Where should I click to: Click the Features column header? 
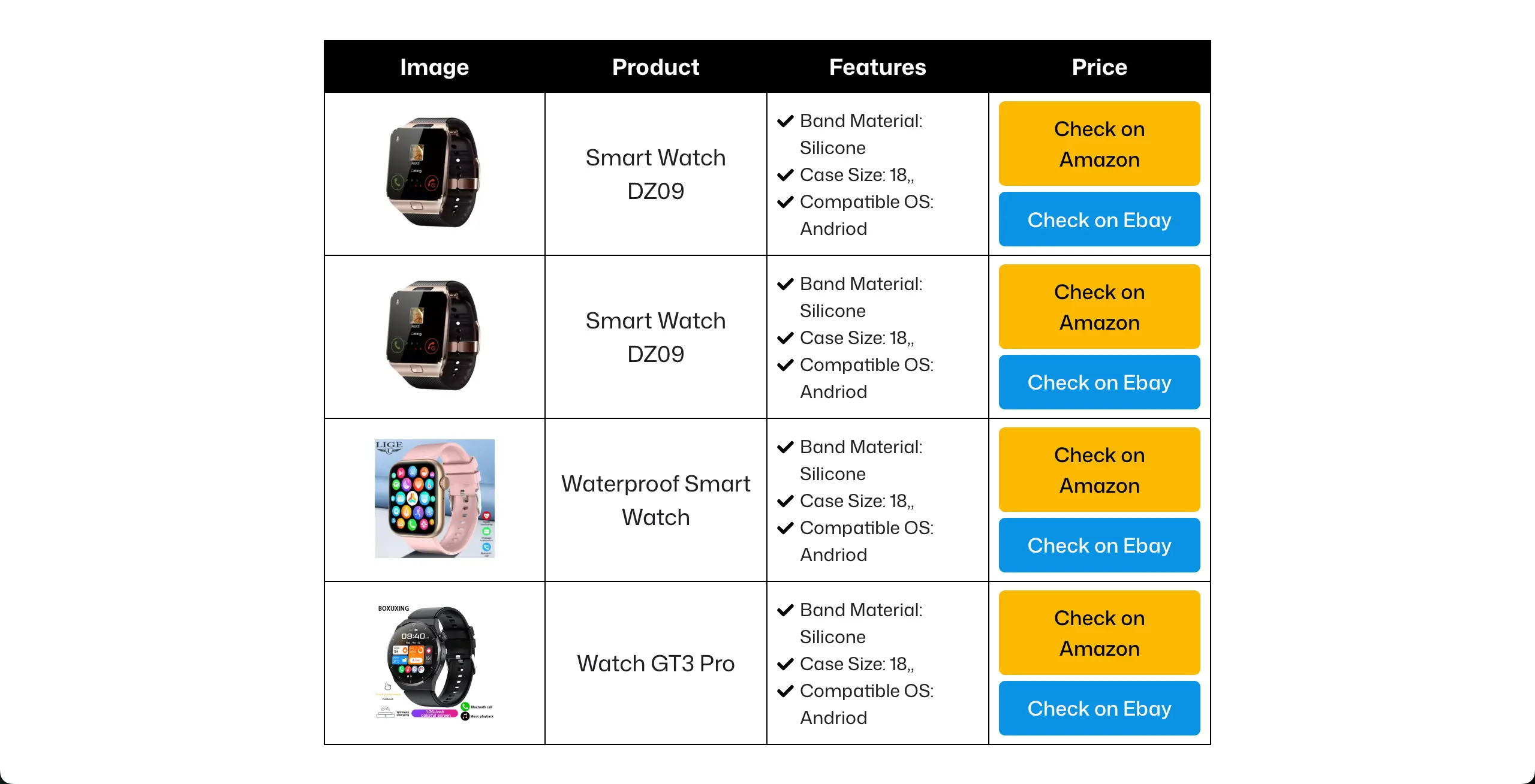click(x=877, y=67)
